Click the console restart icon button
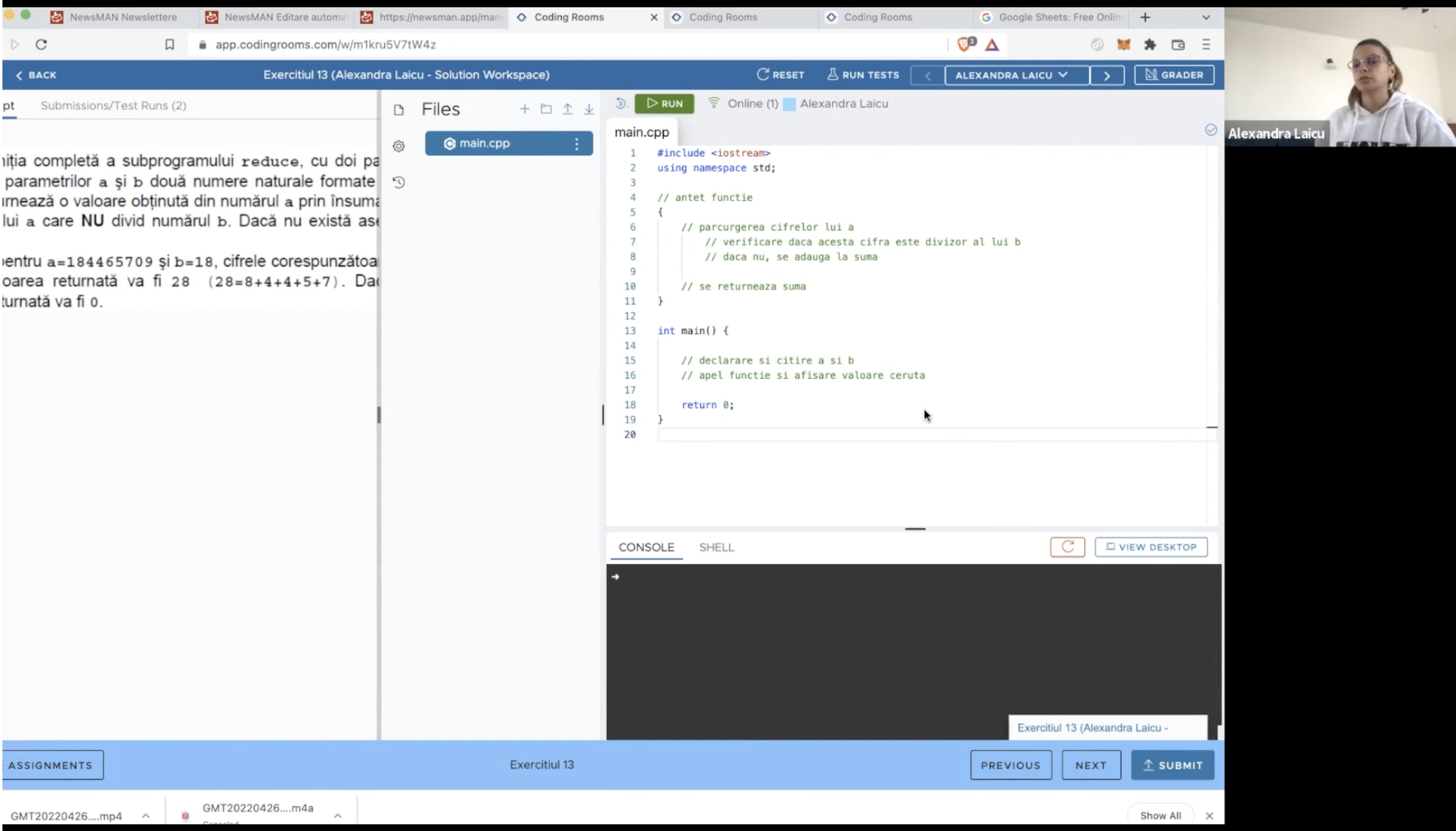 pos(1067,547)
